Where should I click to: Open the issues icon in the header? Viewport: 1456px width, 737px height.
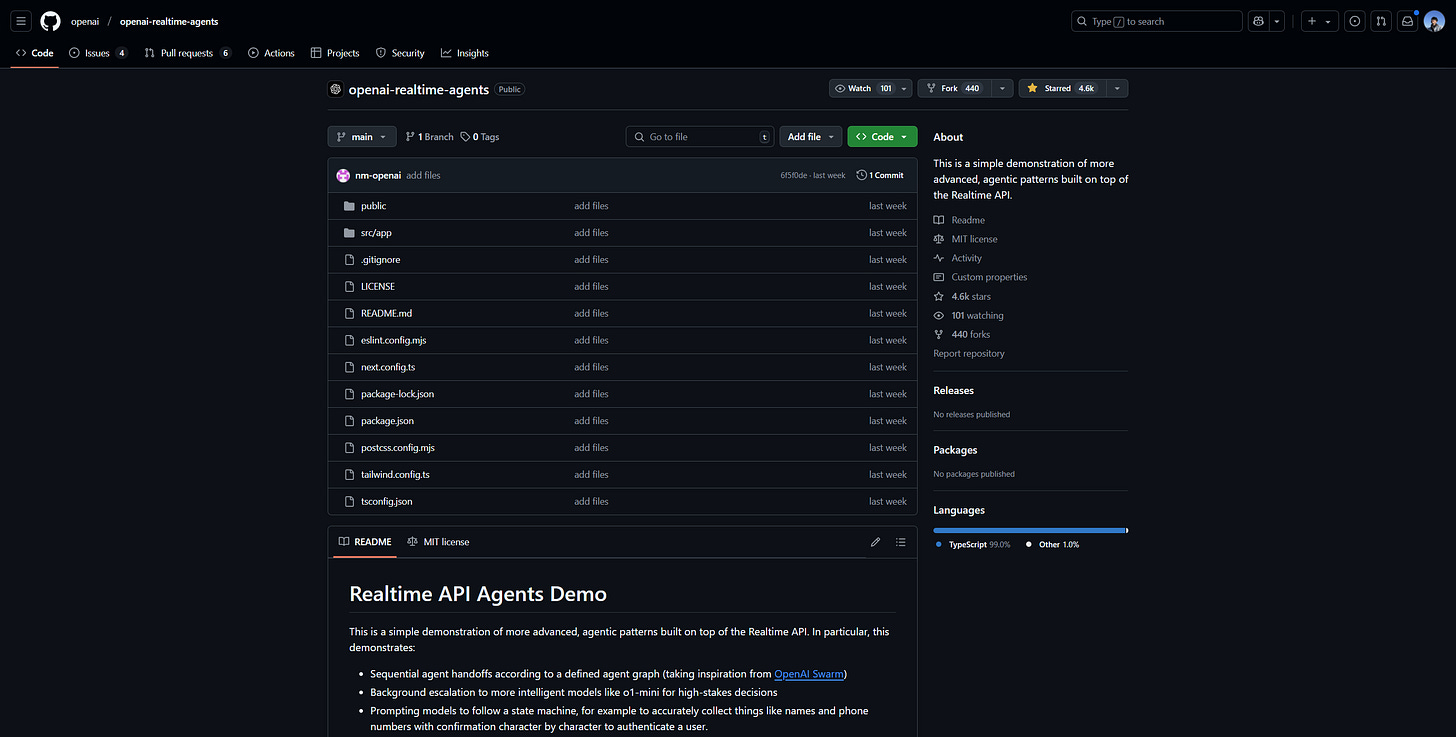tap(1354, 21)
